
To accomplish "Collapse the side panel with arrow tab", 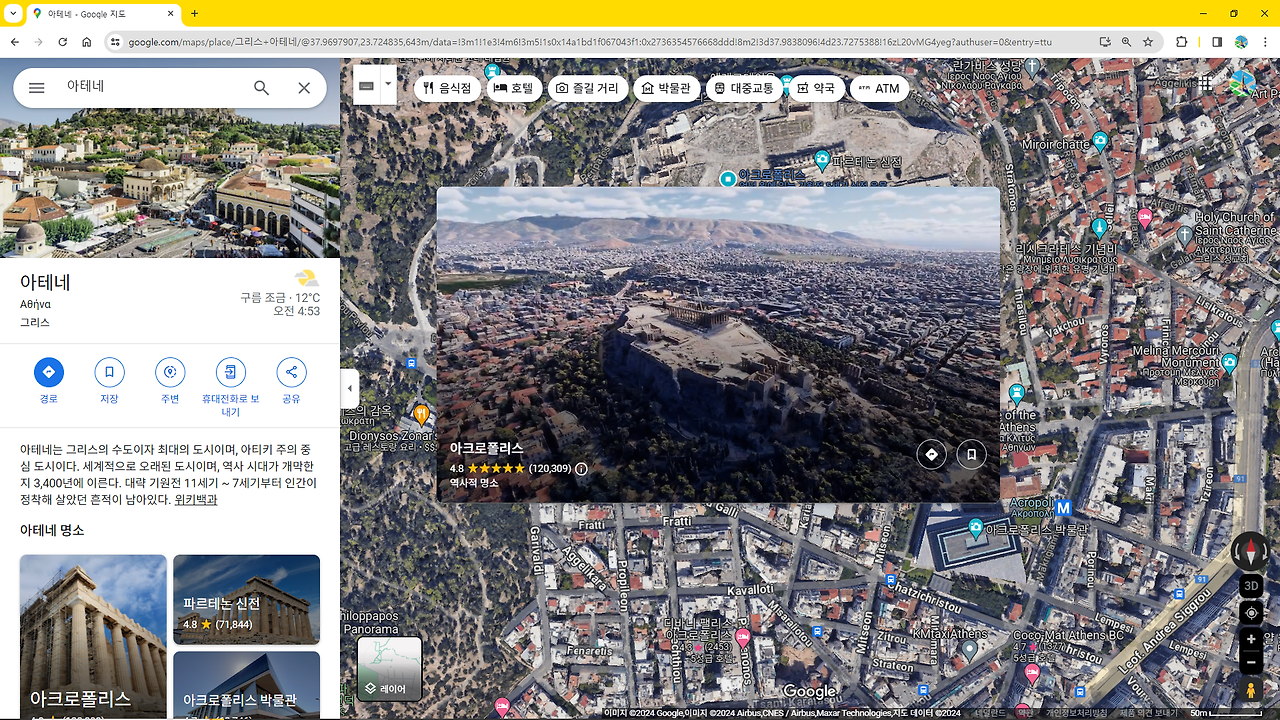I will point(350,388).
